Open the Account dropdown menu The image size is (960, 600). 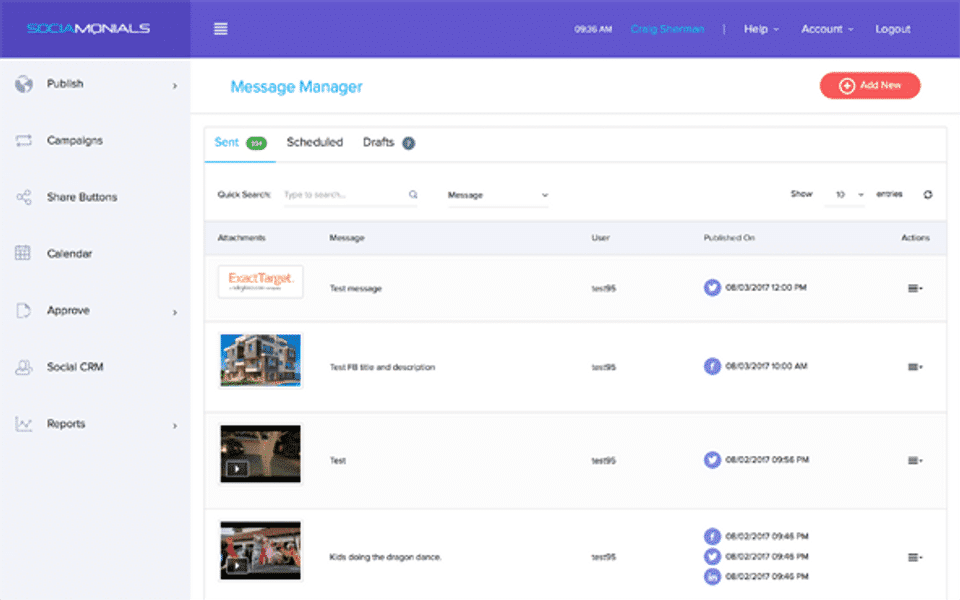click(827, 29)
